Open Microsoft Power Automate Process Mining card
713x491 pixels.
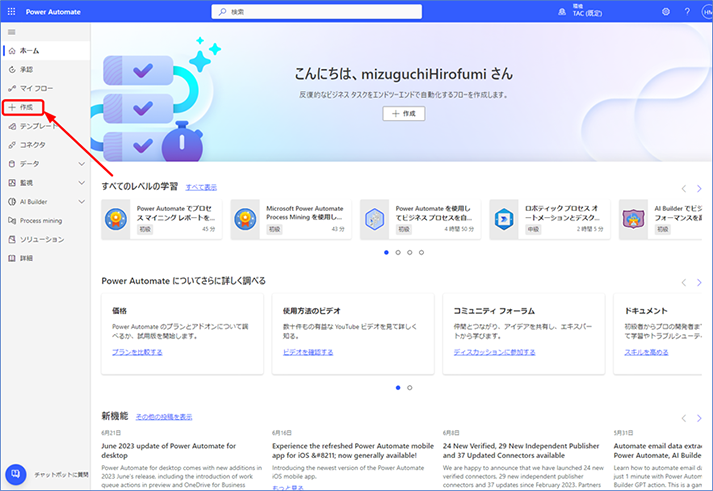291,219
